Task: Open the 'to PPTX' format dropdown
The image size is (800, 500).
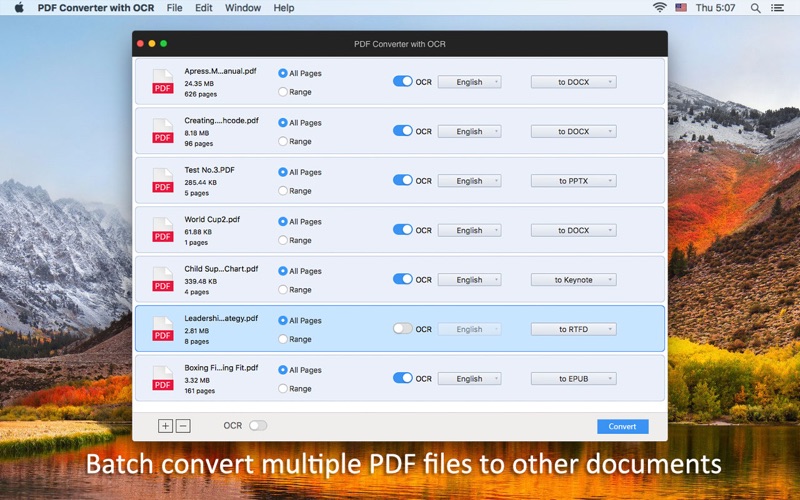Action: tap(574, 181)
